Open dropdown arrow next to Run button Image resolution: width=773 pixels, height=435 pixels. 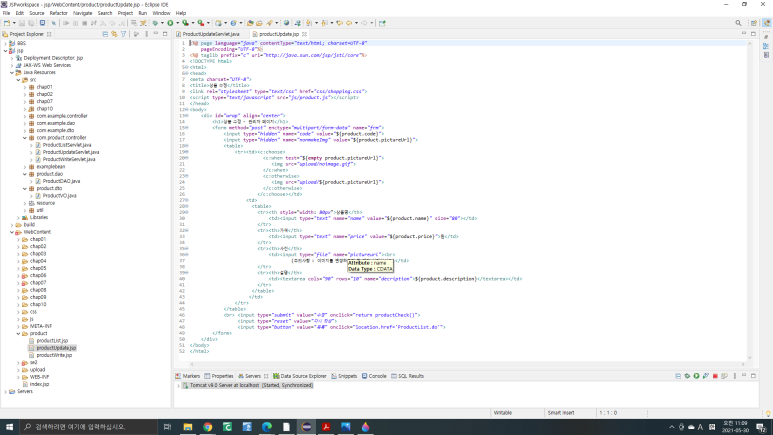click(x=177, y=23)
